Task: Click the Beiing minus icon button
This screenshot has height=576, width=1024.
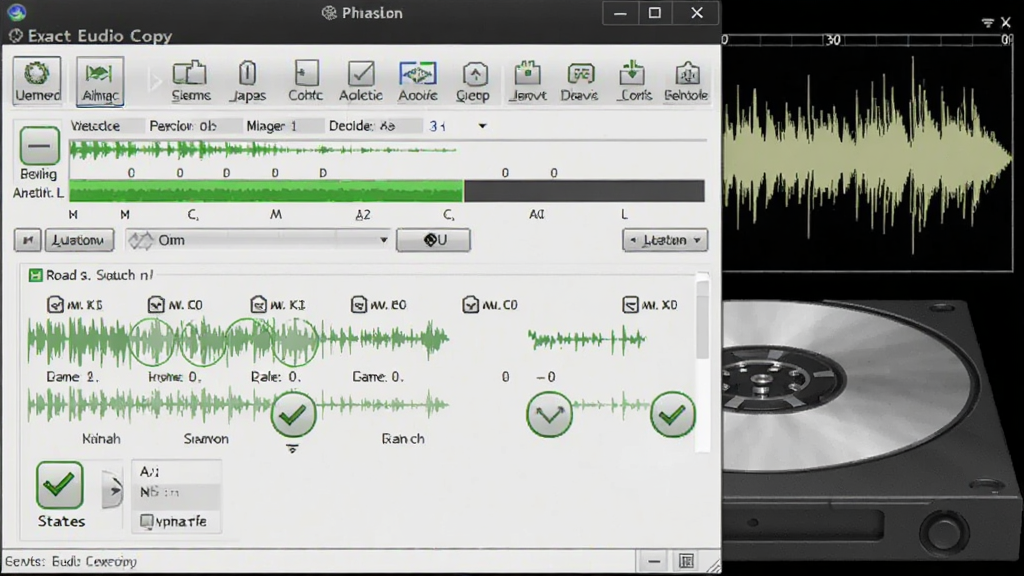Action: pyautogui.click(x=39, y=146)
